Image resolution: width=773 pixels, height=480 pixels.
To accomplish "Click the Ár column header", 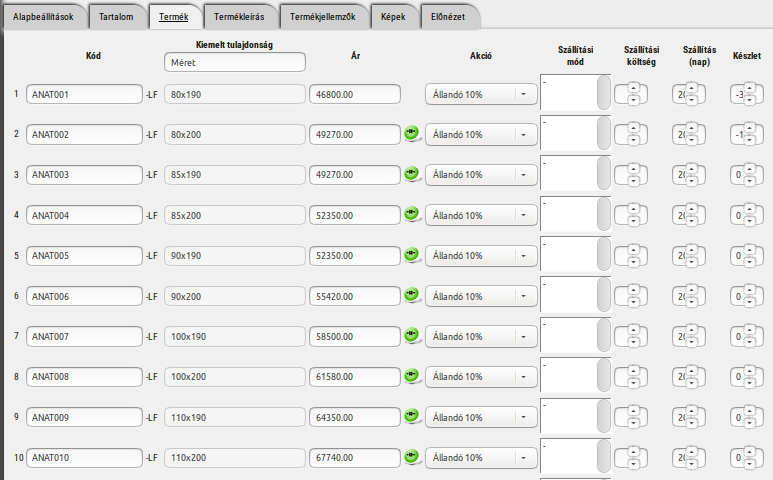I will pos(355,56).
